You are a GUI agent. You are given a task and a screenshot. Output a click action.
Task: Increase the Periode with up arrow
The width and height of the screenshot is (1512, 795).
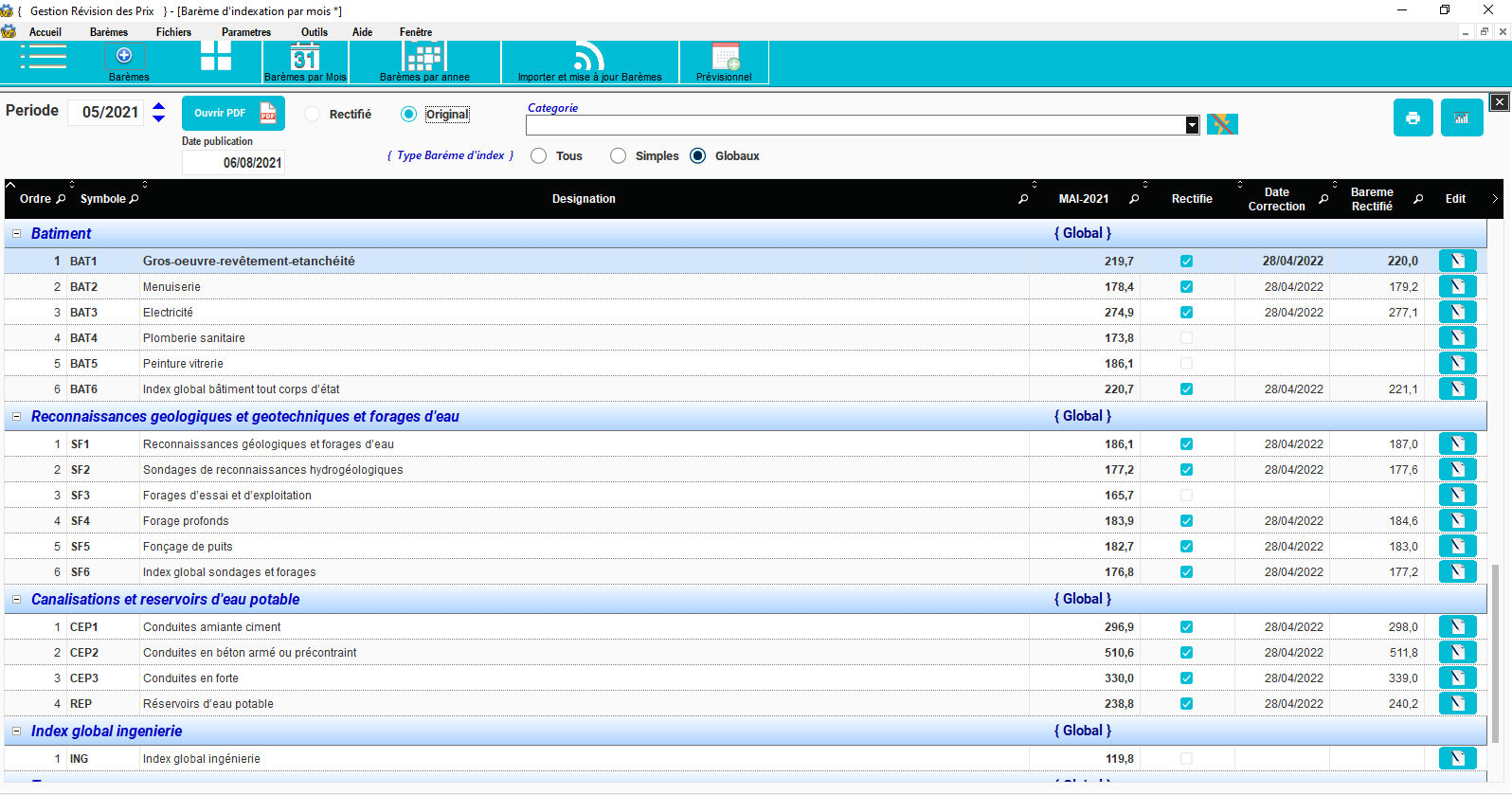[159, 106]
